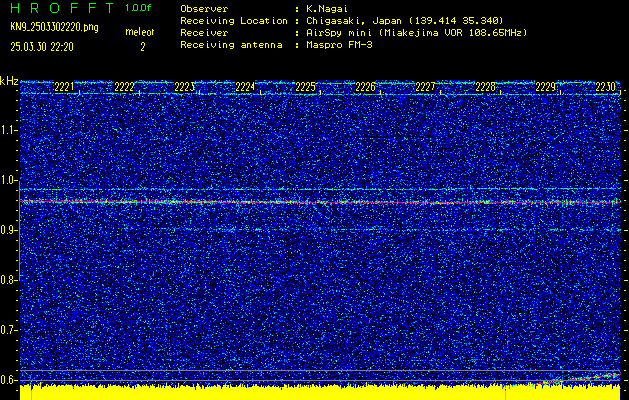Click the 1.1 kHz axis label

[9, 130]
